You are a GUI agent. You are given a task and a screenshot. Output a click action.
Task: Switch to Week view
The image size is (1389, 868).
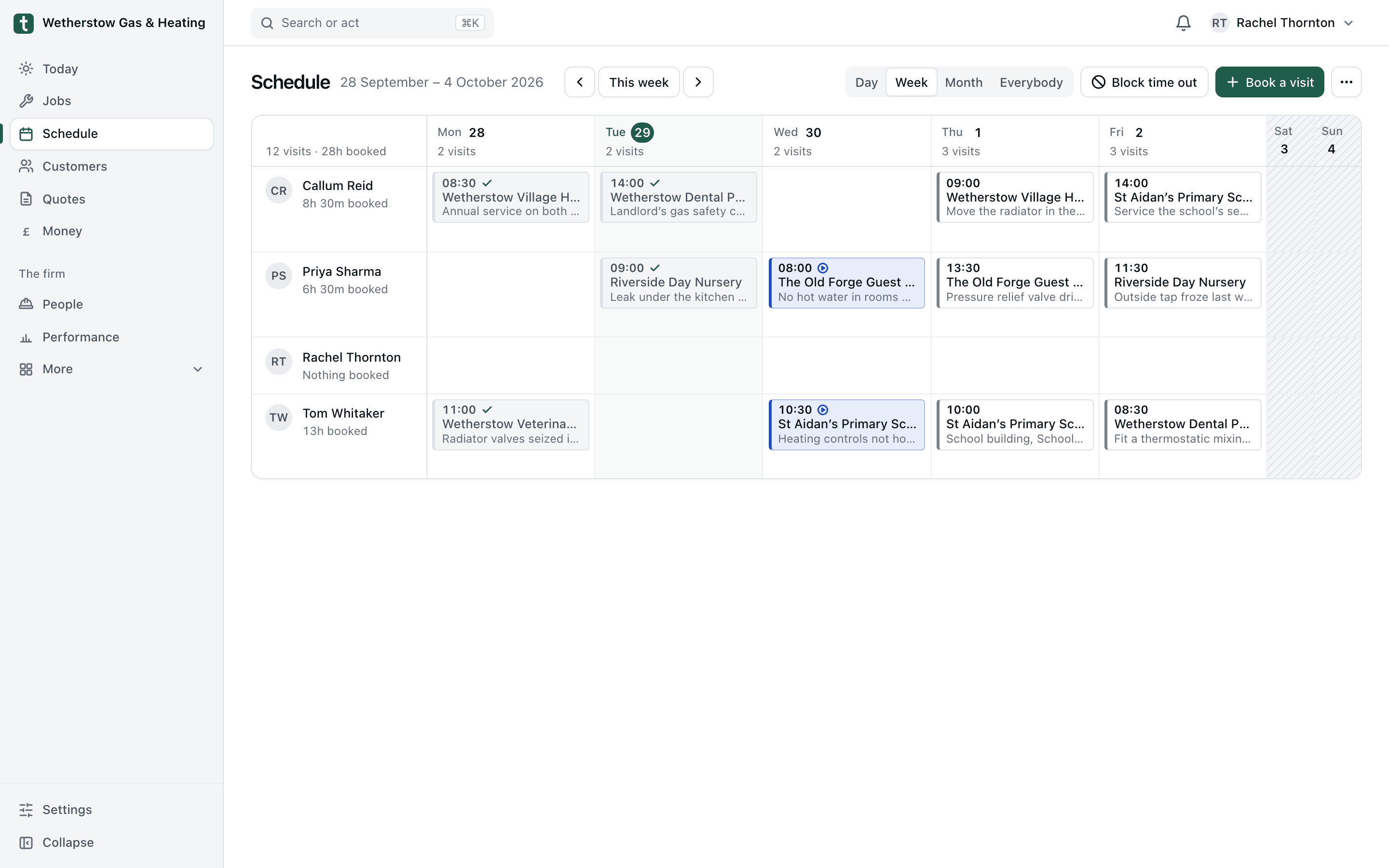(911, 82)
